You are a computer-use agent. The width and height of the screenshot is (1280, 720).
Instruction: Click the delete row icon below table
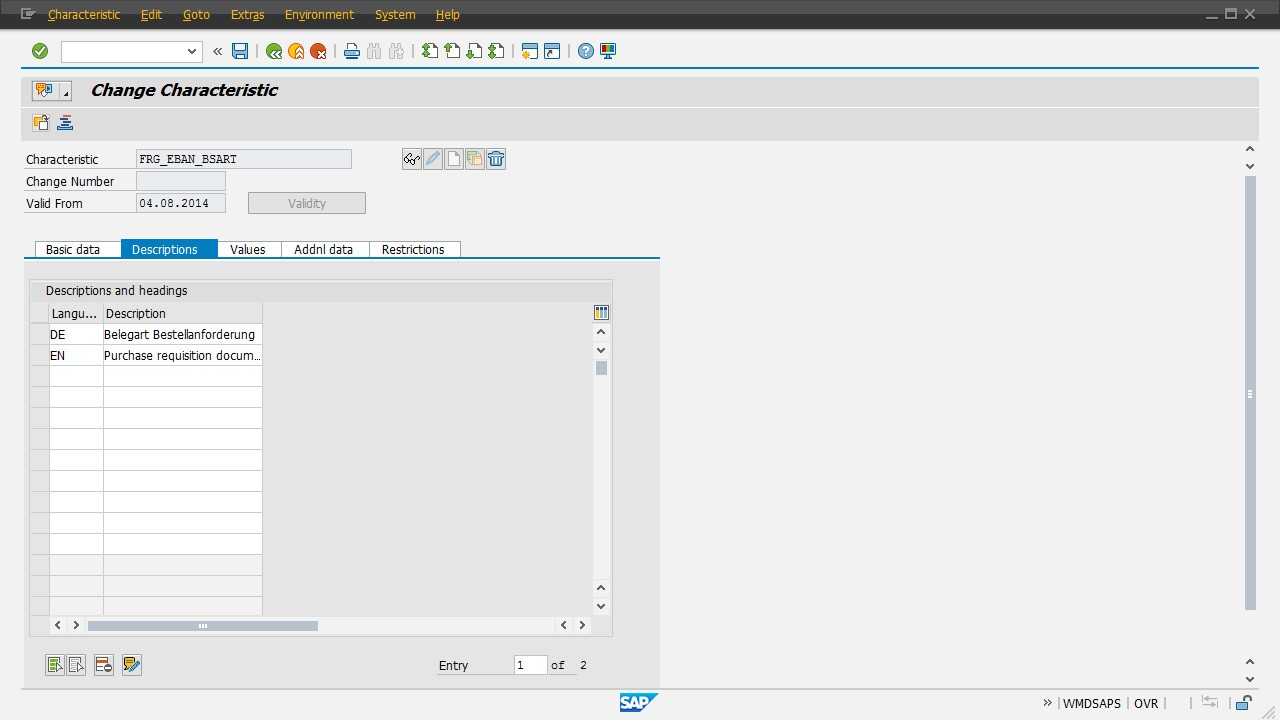point(104,665)
